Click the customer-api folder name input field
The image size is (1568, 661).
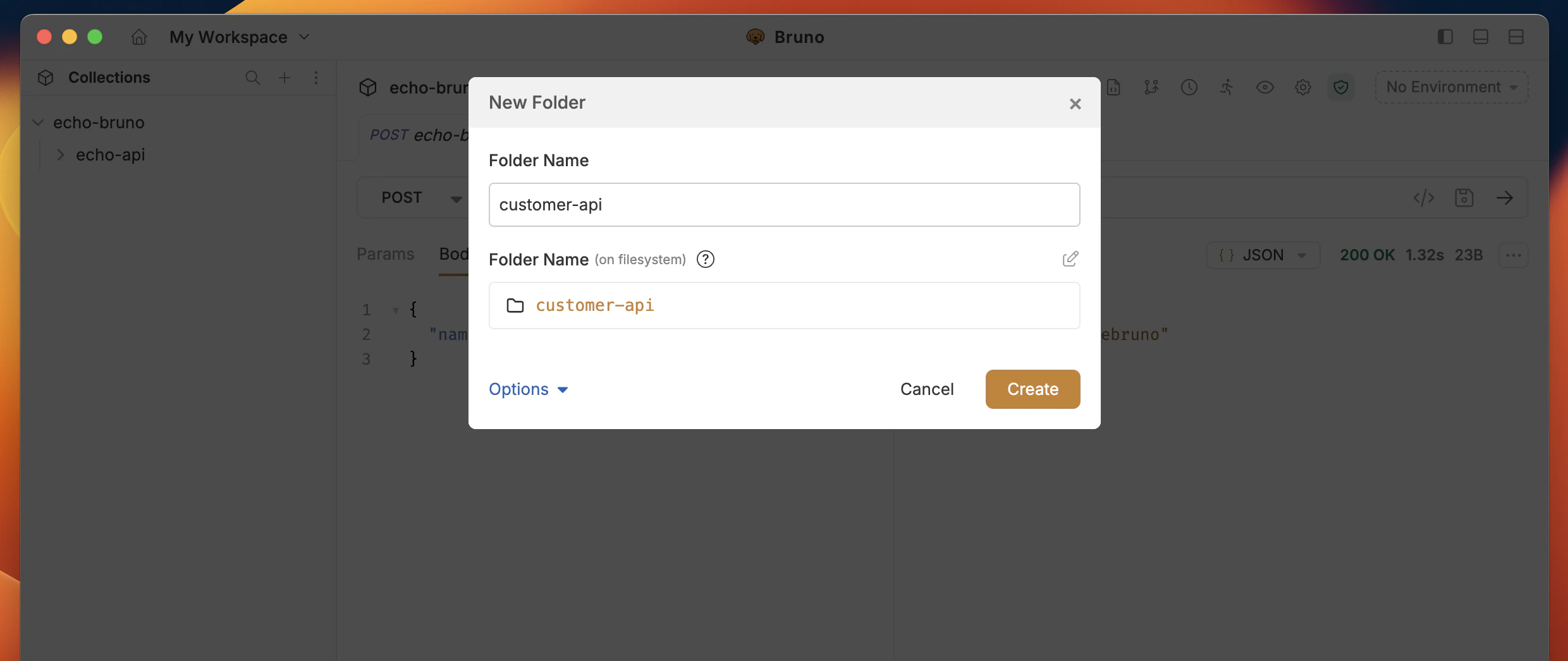pos(784,204)
